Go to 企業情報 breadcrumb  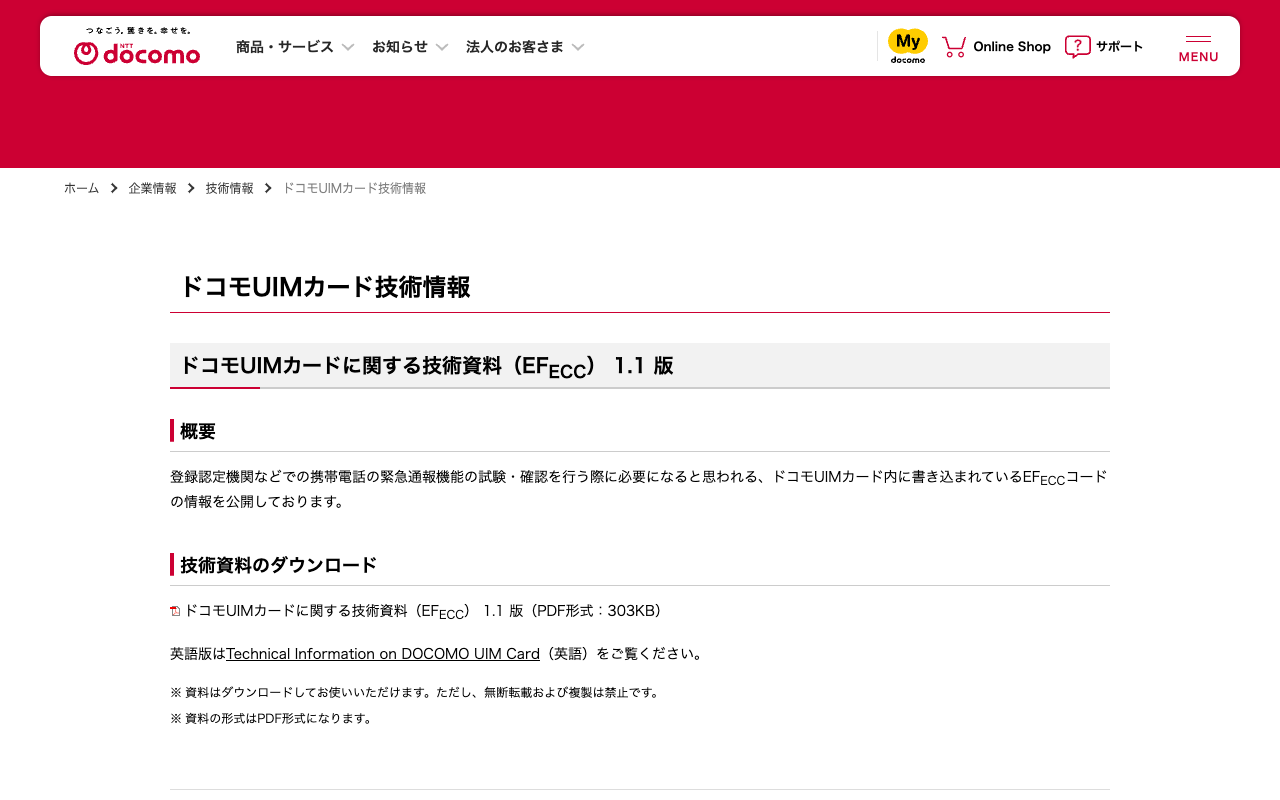[152, 188]
